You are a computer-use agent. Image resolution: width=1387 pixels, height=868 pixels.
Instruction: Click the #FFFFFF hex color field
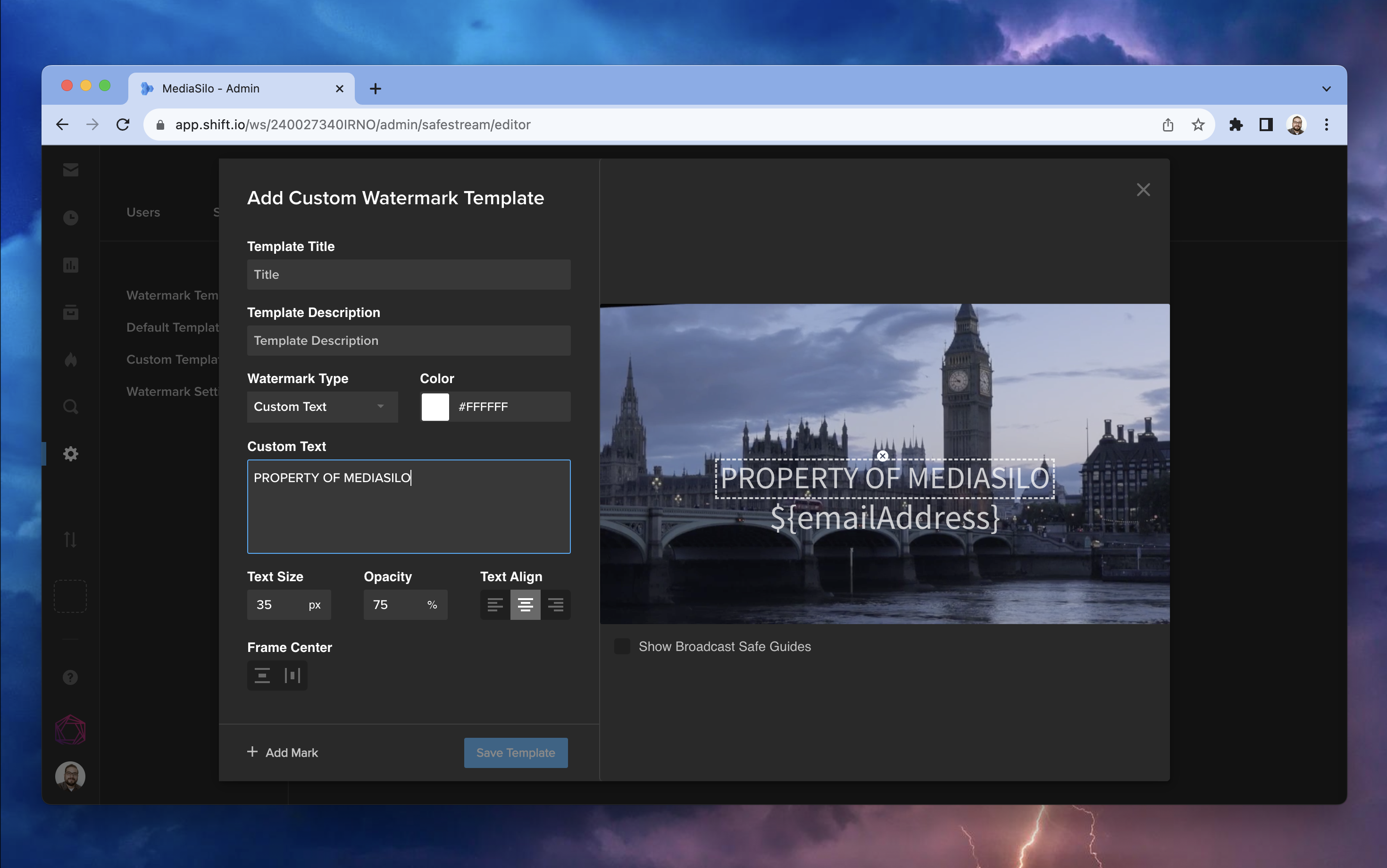(511, 407)
